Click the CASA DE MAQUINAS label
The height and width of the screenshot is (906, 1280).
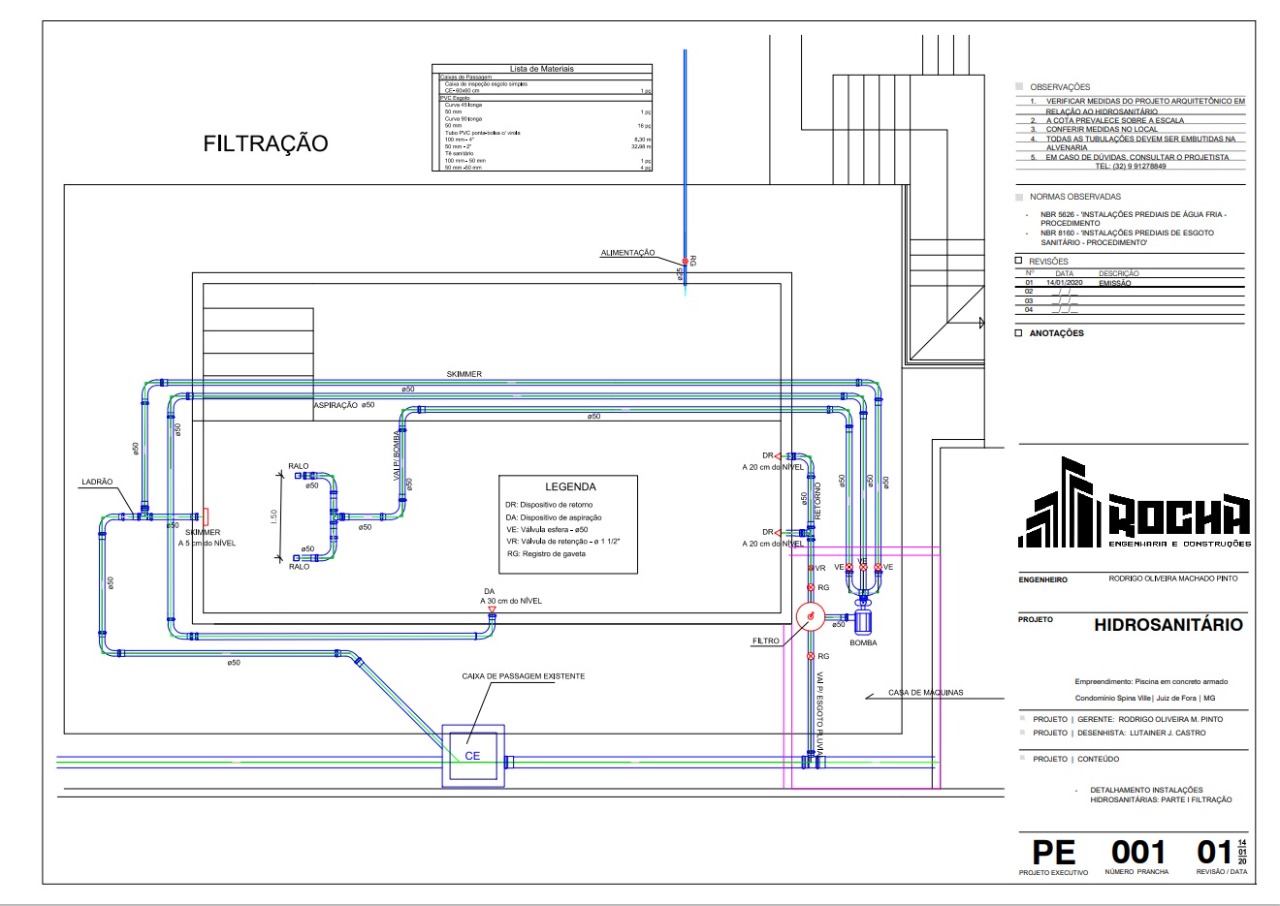click(925, 692)
